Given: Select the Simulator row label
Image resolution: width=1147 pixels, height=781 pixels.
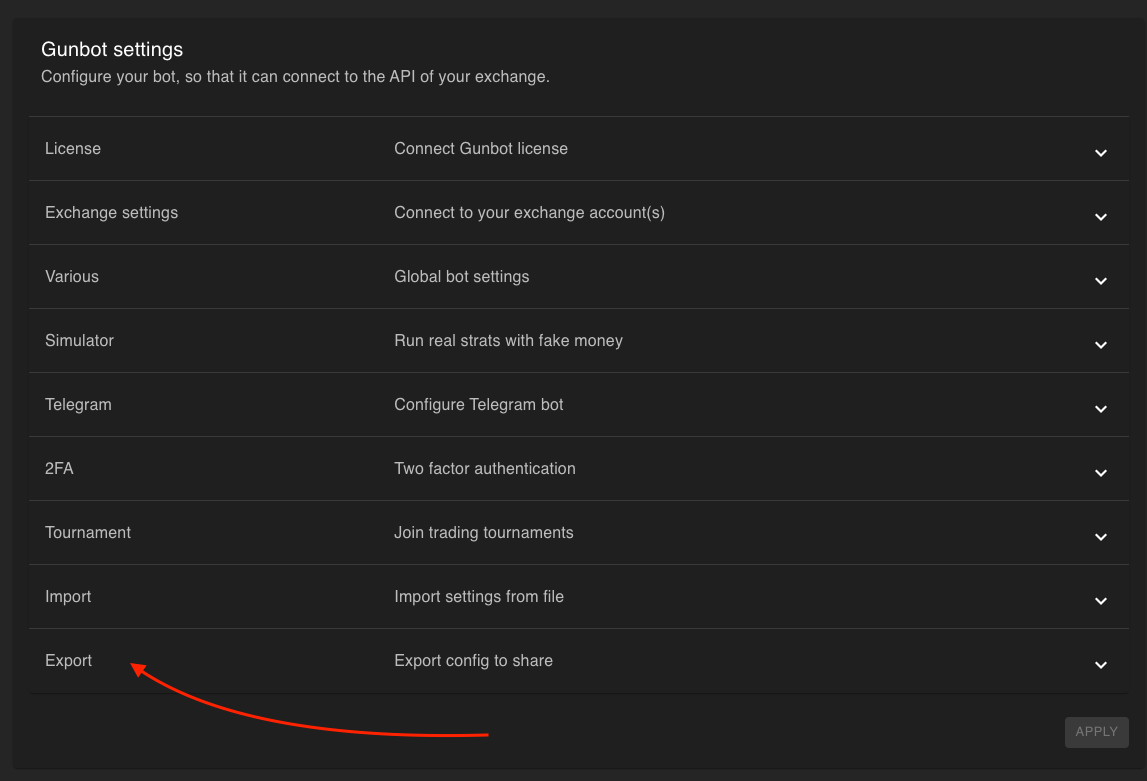Looking at the screenshot, I should coord(79,341).
